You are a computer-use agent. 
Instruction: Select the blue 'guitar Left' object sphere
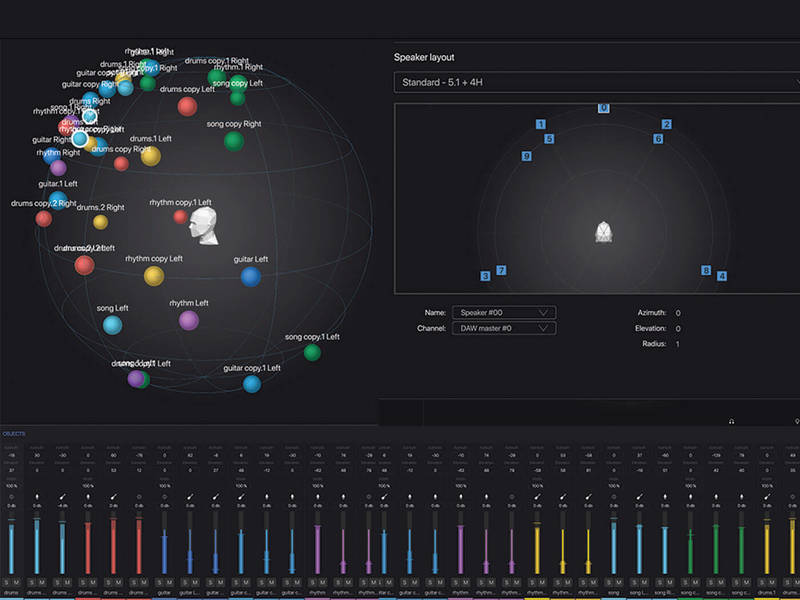tap(250, 276)
